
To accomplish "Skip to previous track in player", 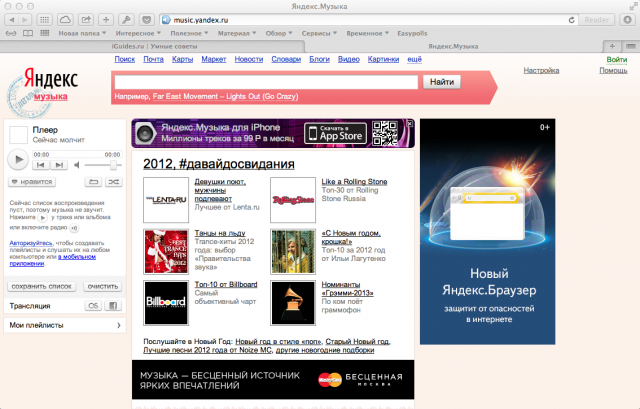I will pos(41,165).
